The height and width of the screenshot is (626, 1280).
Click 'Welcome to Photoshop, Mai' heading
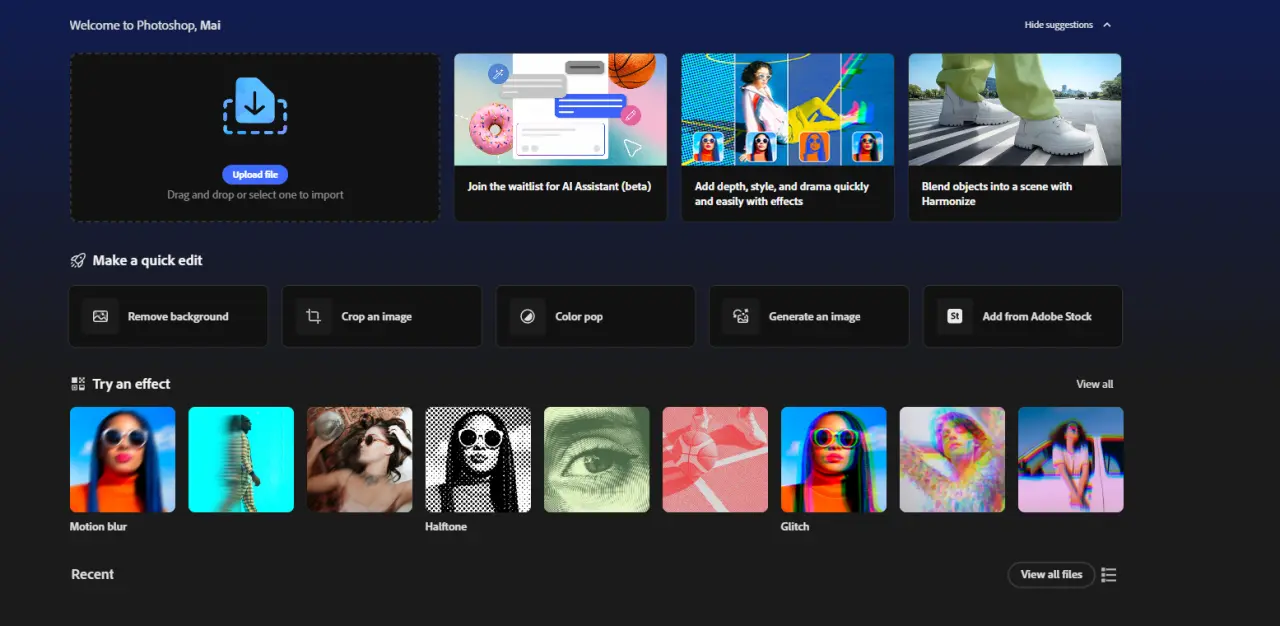click(x=145, y=25)
